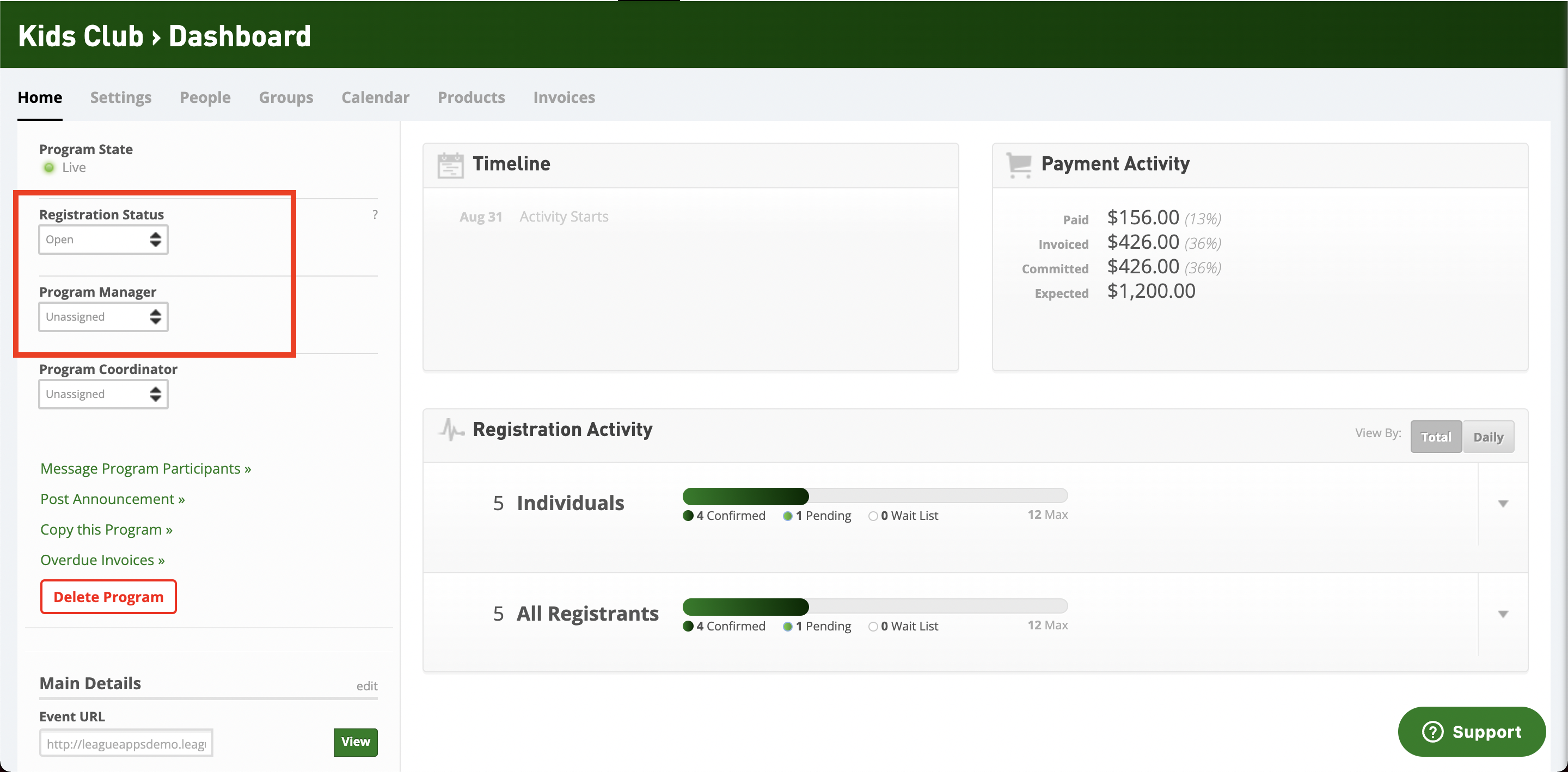Click the green Live status indicator
This screenshot has height=772, width=1568.
[x=50, y=168]
